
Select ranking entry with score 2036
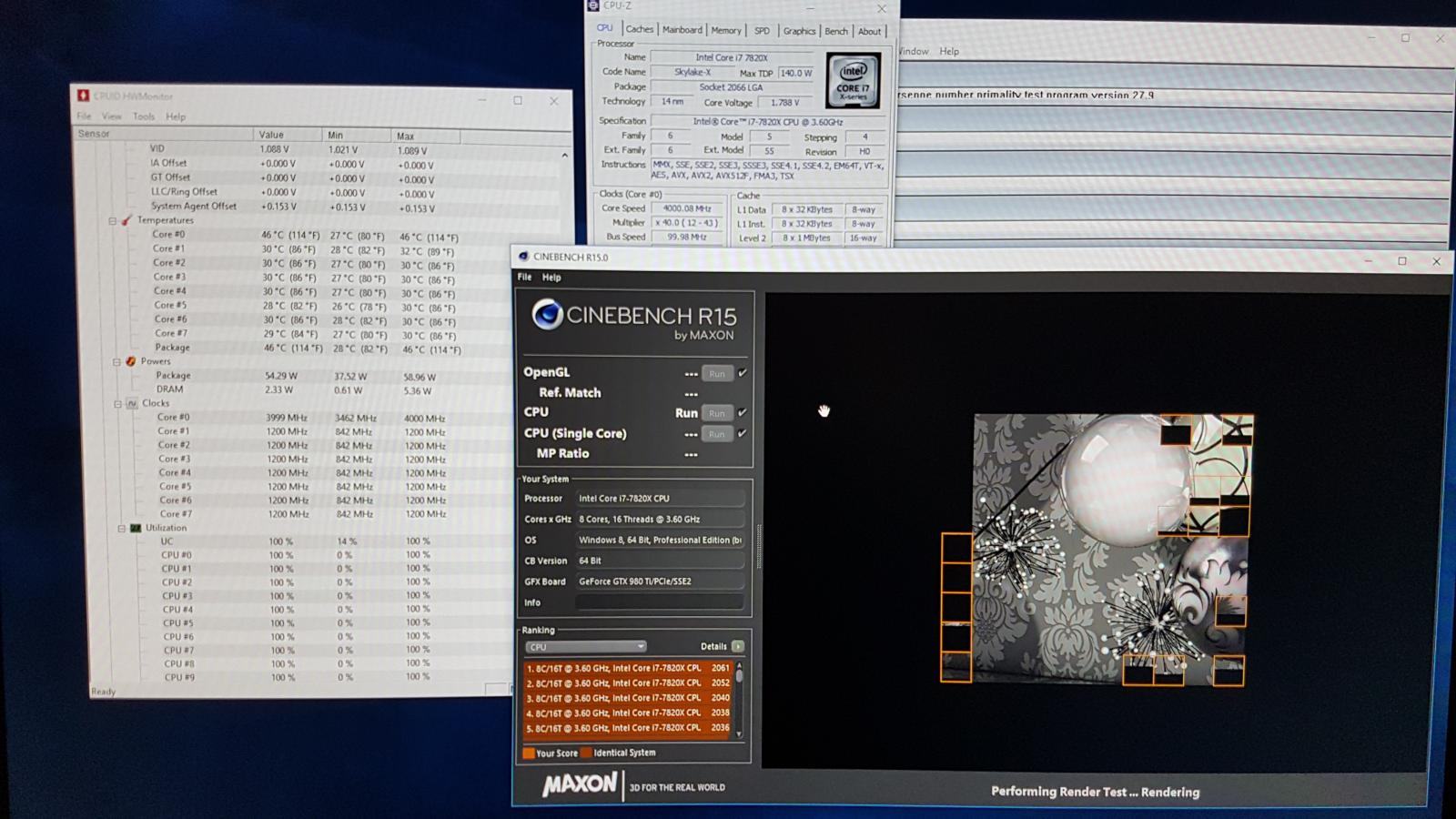coord(628,728)
